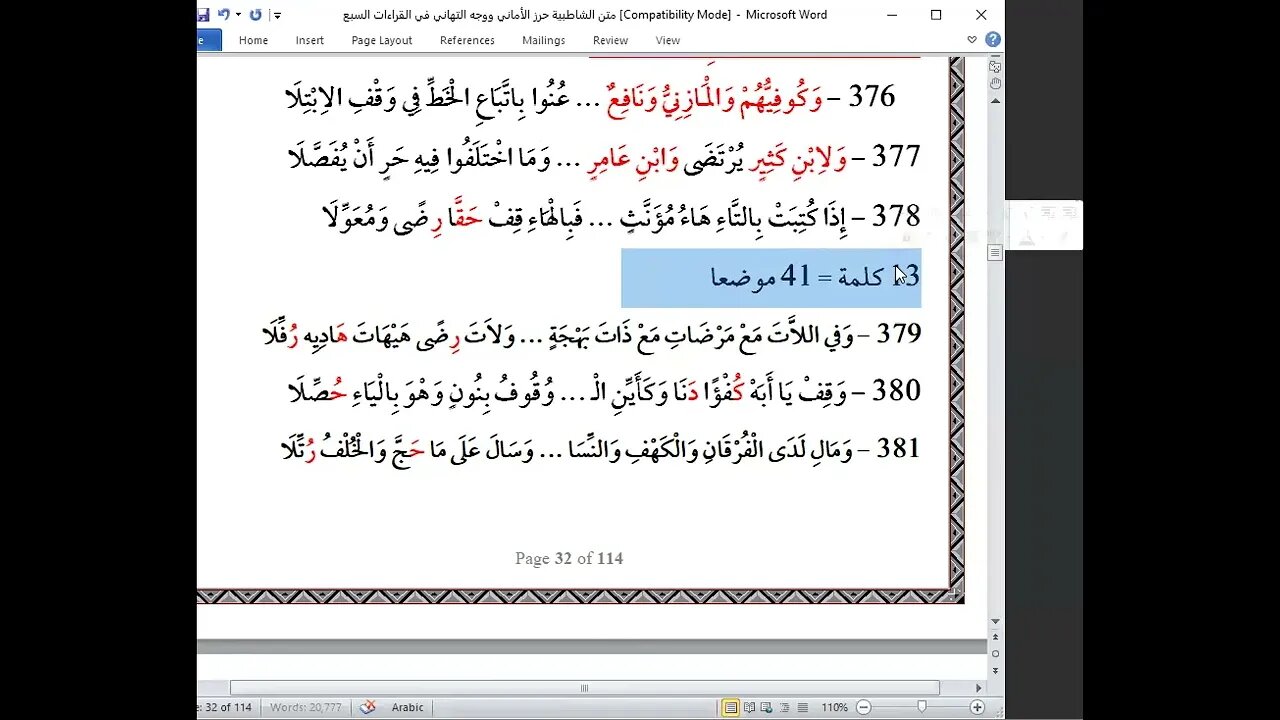Click the vertical scrollbar down arrow
This screenshot has height=720, width=1280.
click(x=995, y=622)
